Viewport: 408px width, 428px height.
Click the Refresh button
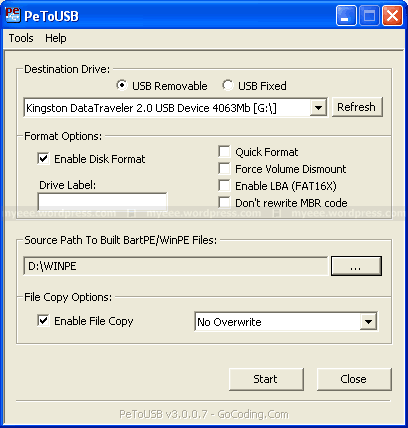point(357,107)
